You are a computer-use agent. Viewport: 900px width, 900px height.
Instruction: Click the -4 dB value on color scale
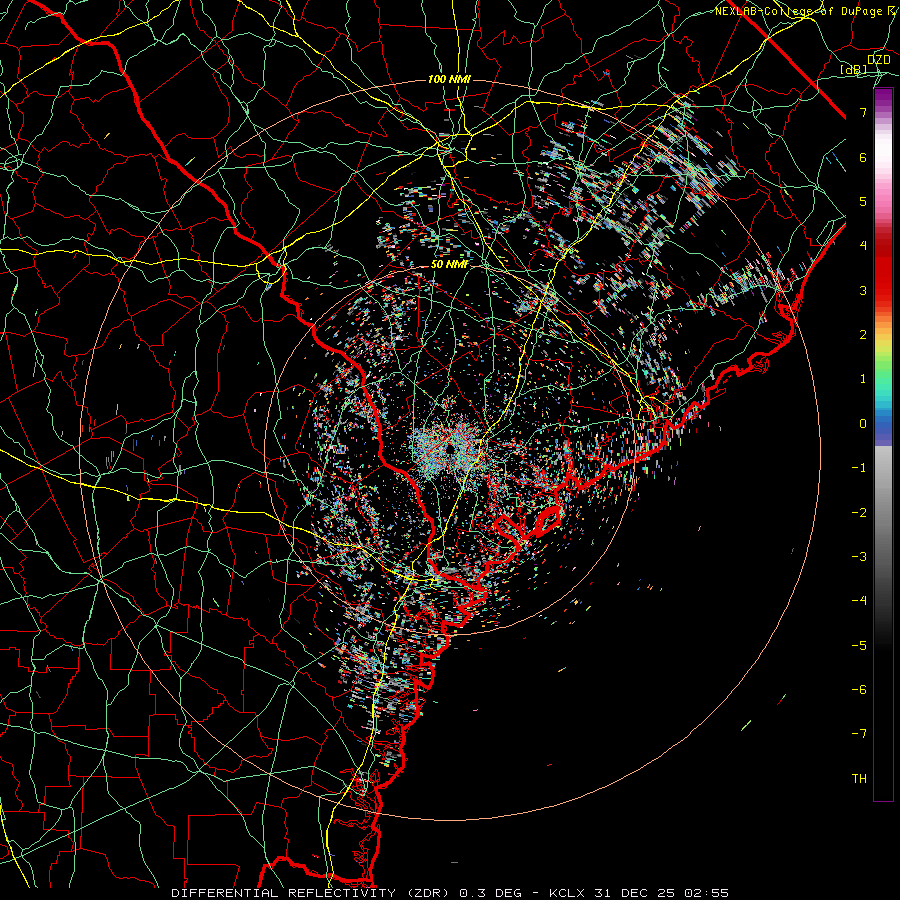click(x=859, y=601)
